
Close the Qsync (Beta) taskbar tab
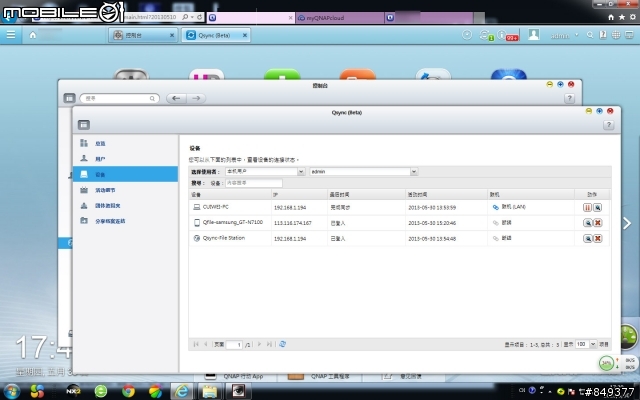click(245, 36)
